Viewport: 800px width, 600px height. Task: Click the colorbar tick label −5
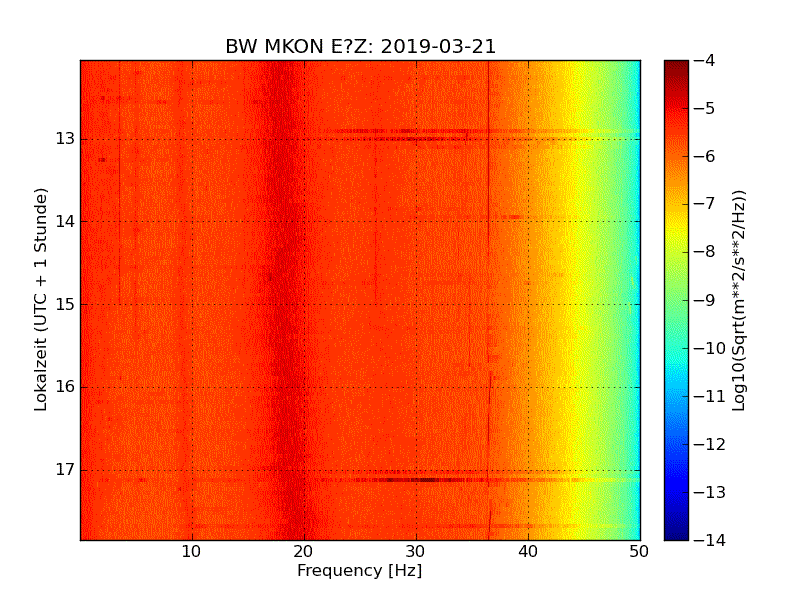pos(705,108)
